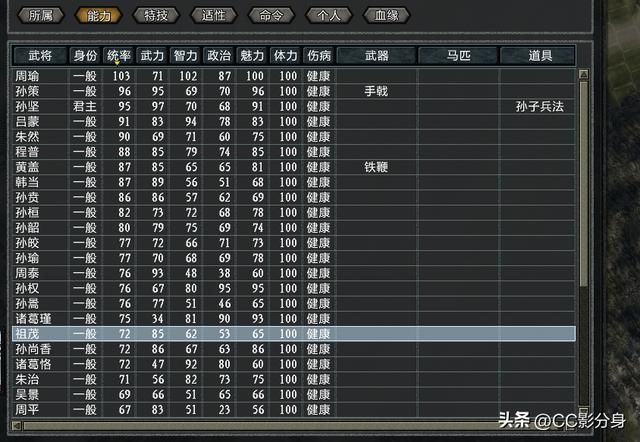Select officer 孙权 in the list
640x442 pixels.
(x=294, y=288)
